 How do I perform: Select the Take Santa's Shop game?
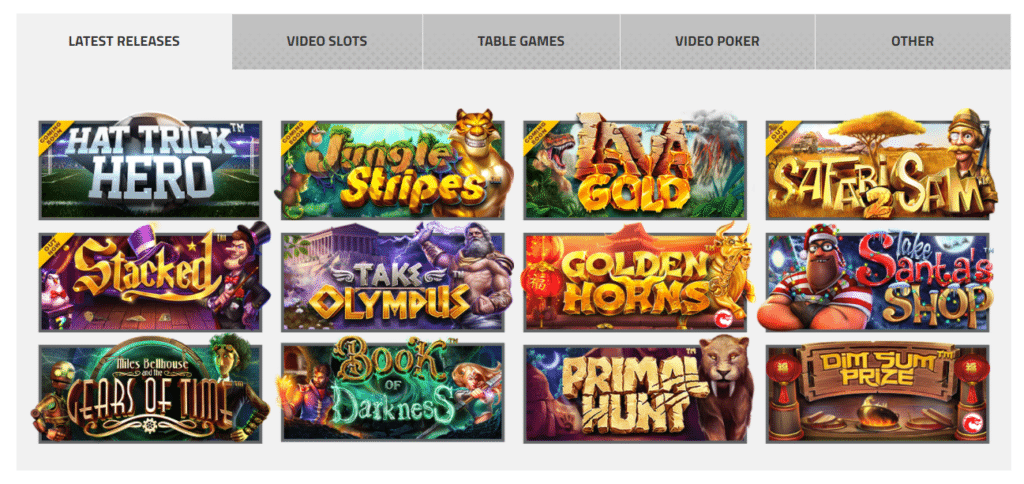point(878,282)
